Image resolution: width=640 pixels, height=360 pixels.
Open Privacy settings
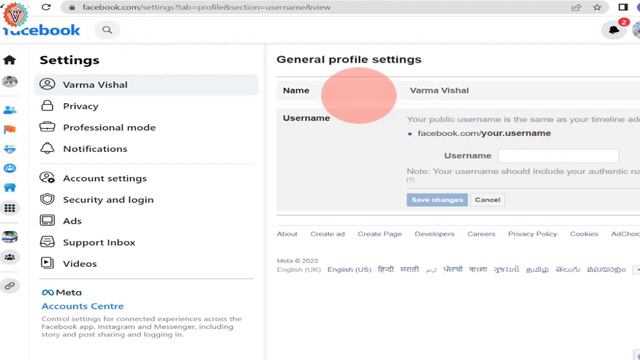coord(146,106)
